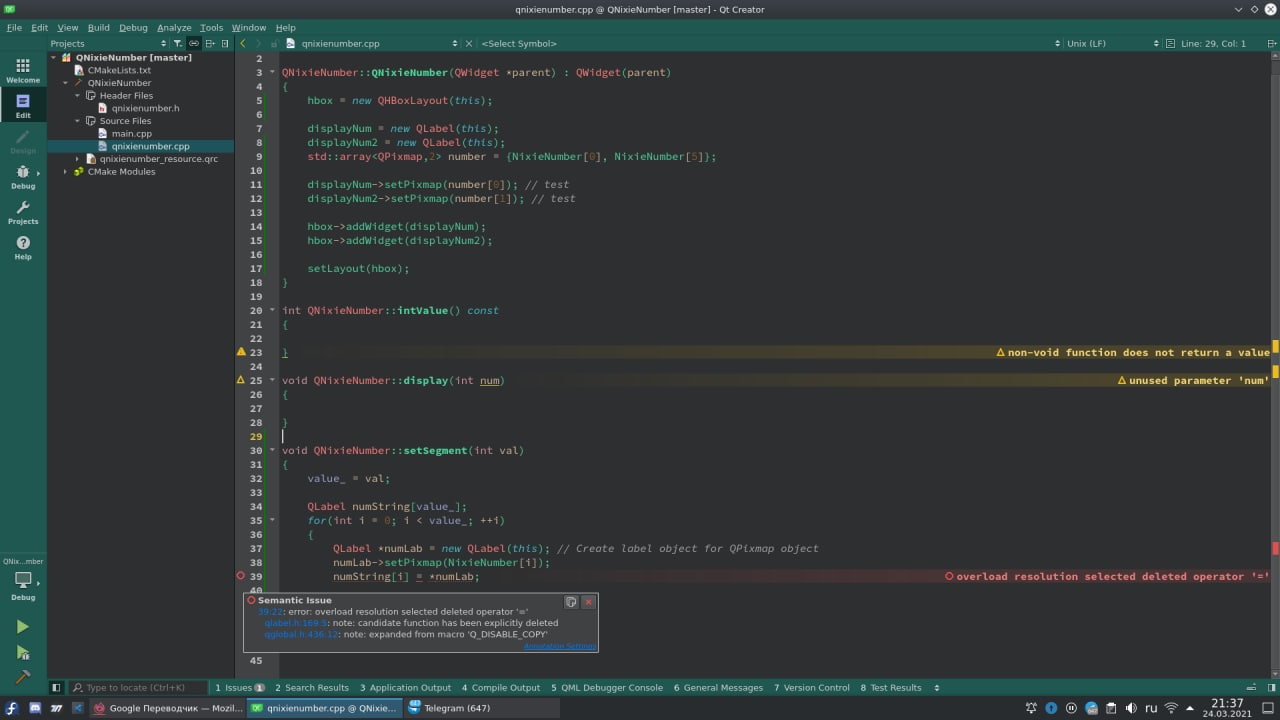Screen dimensions: 1280x720
Task: Collapse the Source Files tree node
Action: [78, 121]
